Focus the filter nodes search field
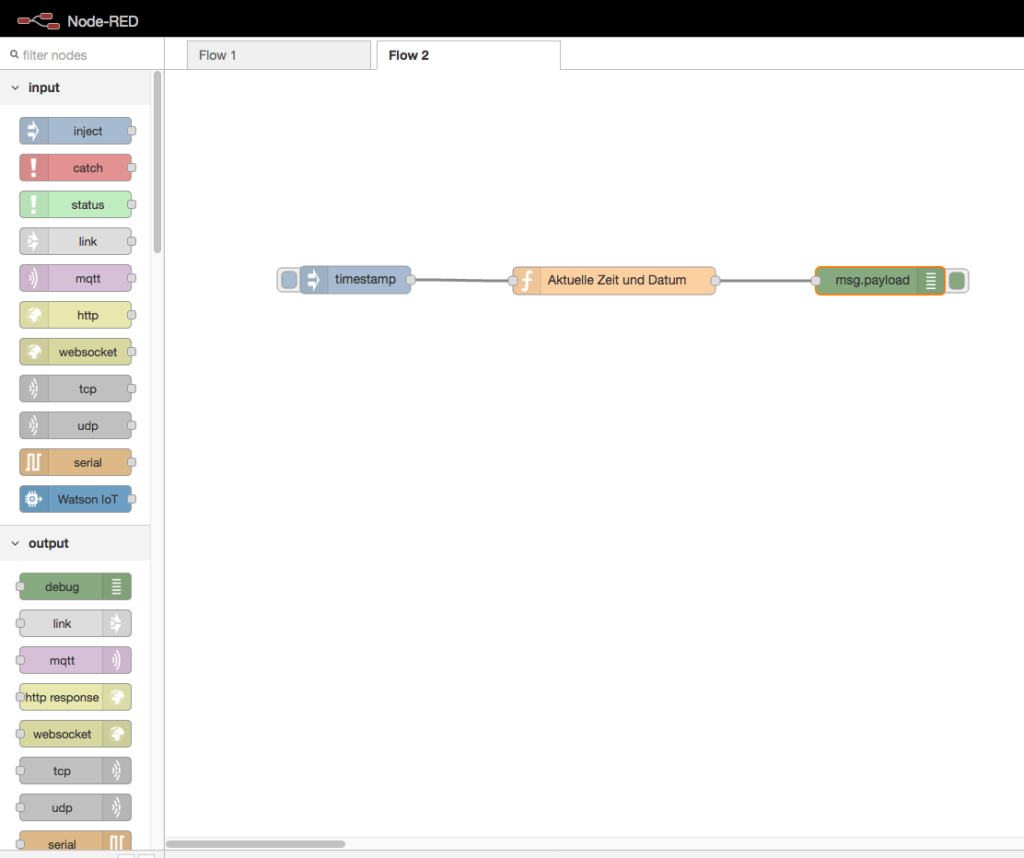1024x858 pixels. 82,55
